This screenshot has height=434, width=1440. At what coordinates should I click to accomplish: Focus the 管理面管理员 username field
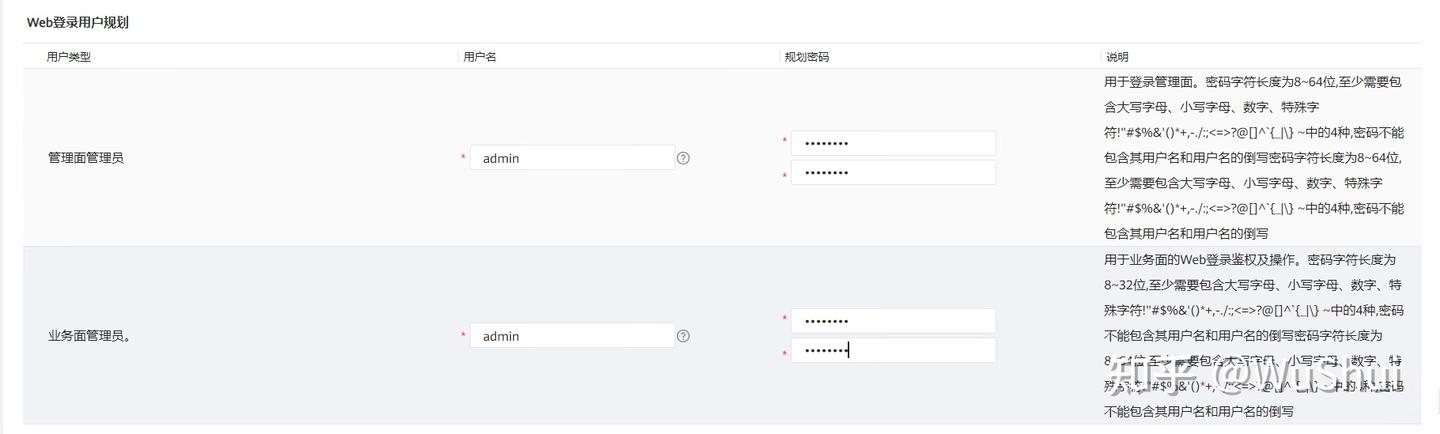click(x=572, y=158)
